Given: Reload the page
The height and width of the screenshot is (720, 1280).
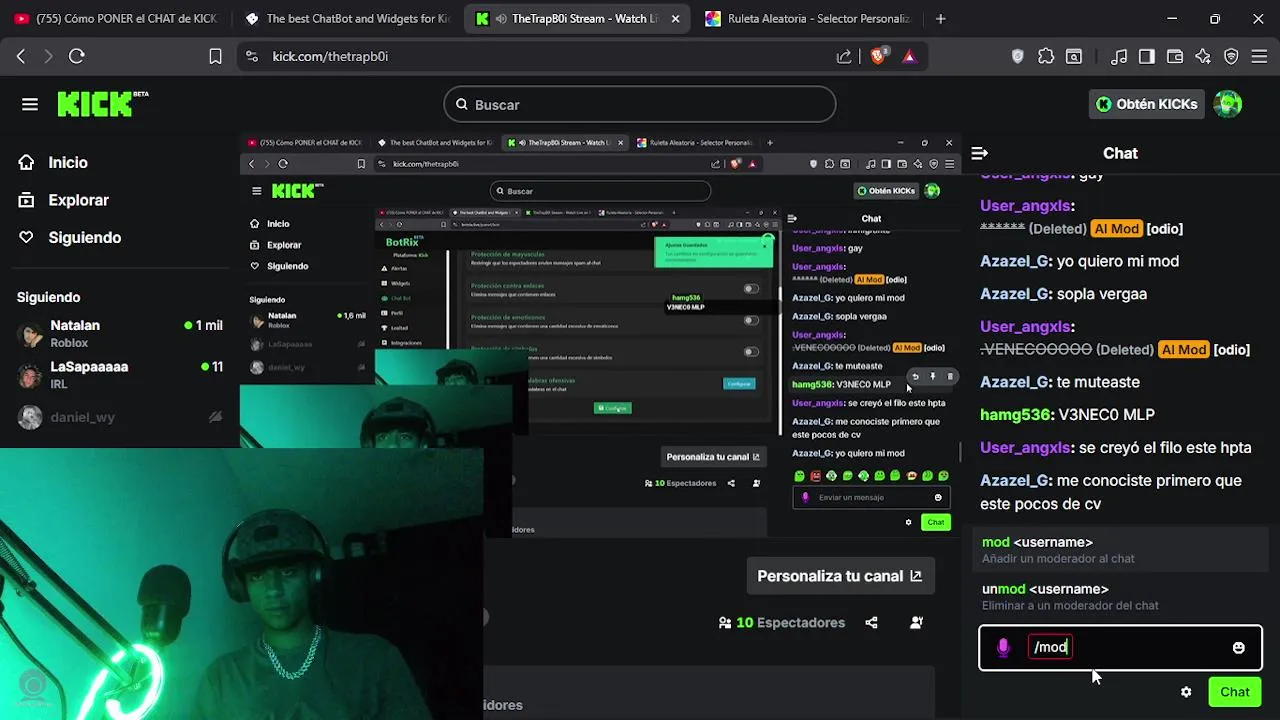Looking at the screenshot, I should click(77, 57).
